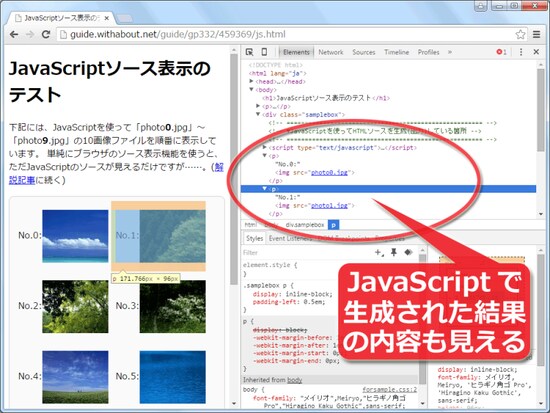Click the page vertical scrollbar
This screenshot has width=550, height=413.
[x=234, y=170]
